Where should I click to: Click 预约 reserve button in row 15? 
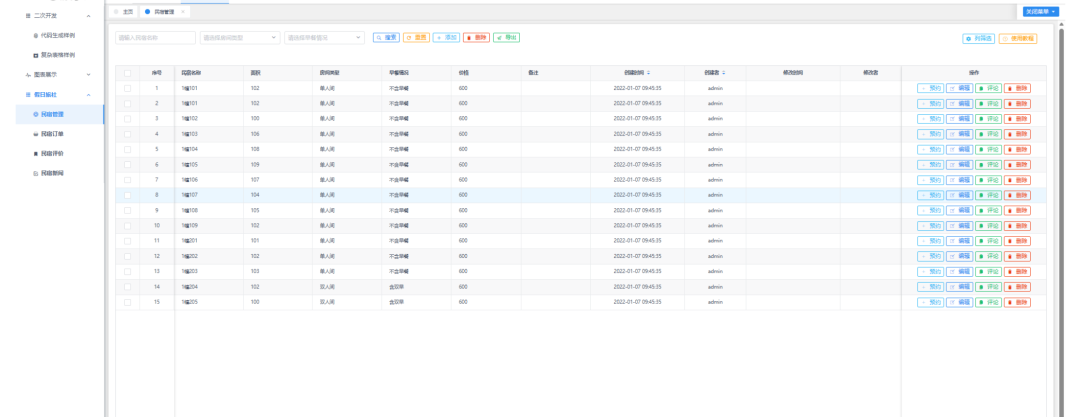point(931,302)
